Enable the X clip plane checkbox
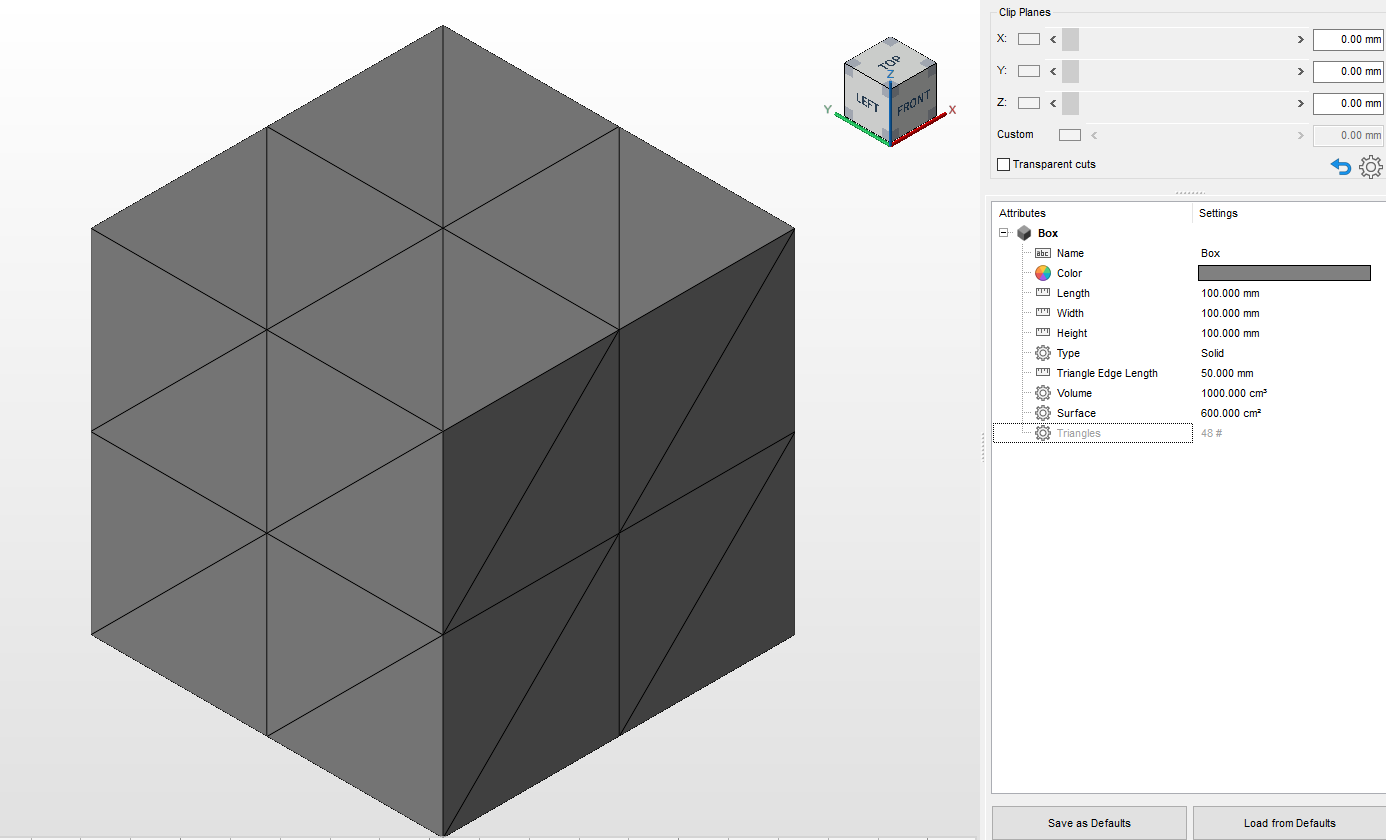The height and width of the screenshot is (840, 1386). [x=1028, y=38]
